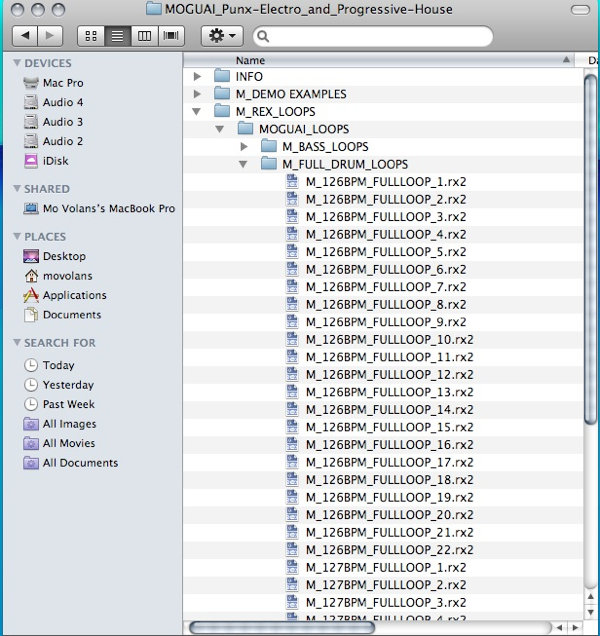The image size is (600, 636).
Task: Go forward with the right arrow button
Action: 50,36
